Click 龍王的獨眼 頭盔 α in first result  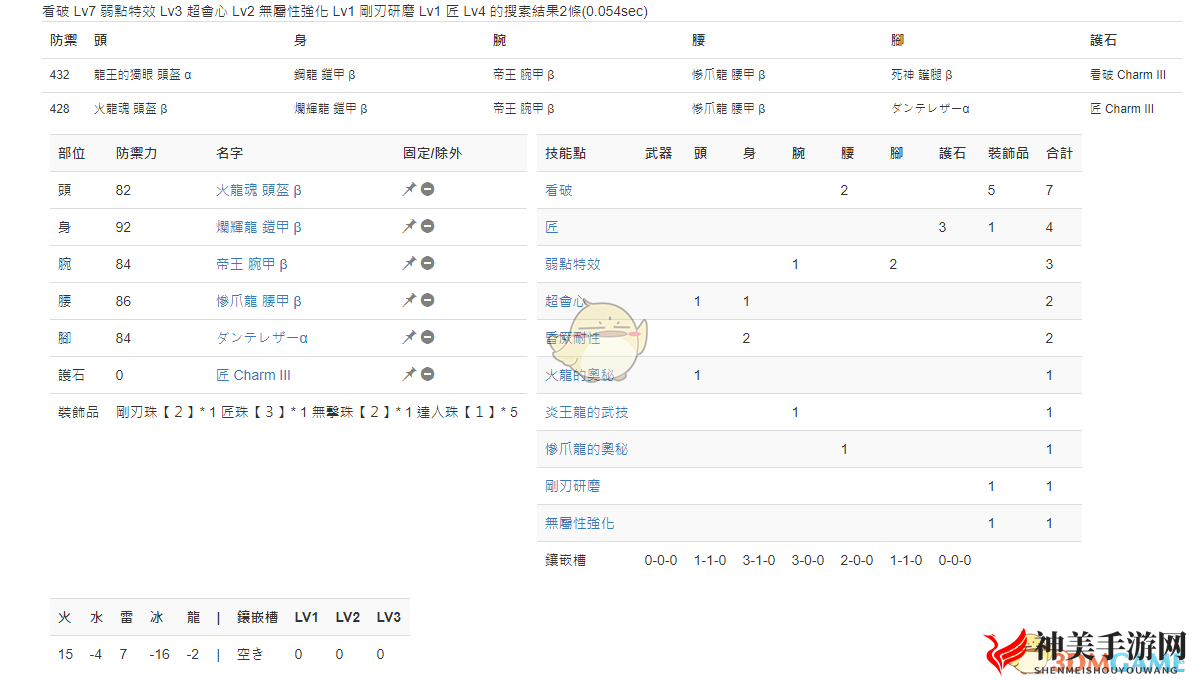tap(143, 75)
